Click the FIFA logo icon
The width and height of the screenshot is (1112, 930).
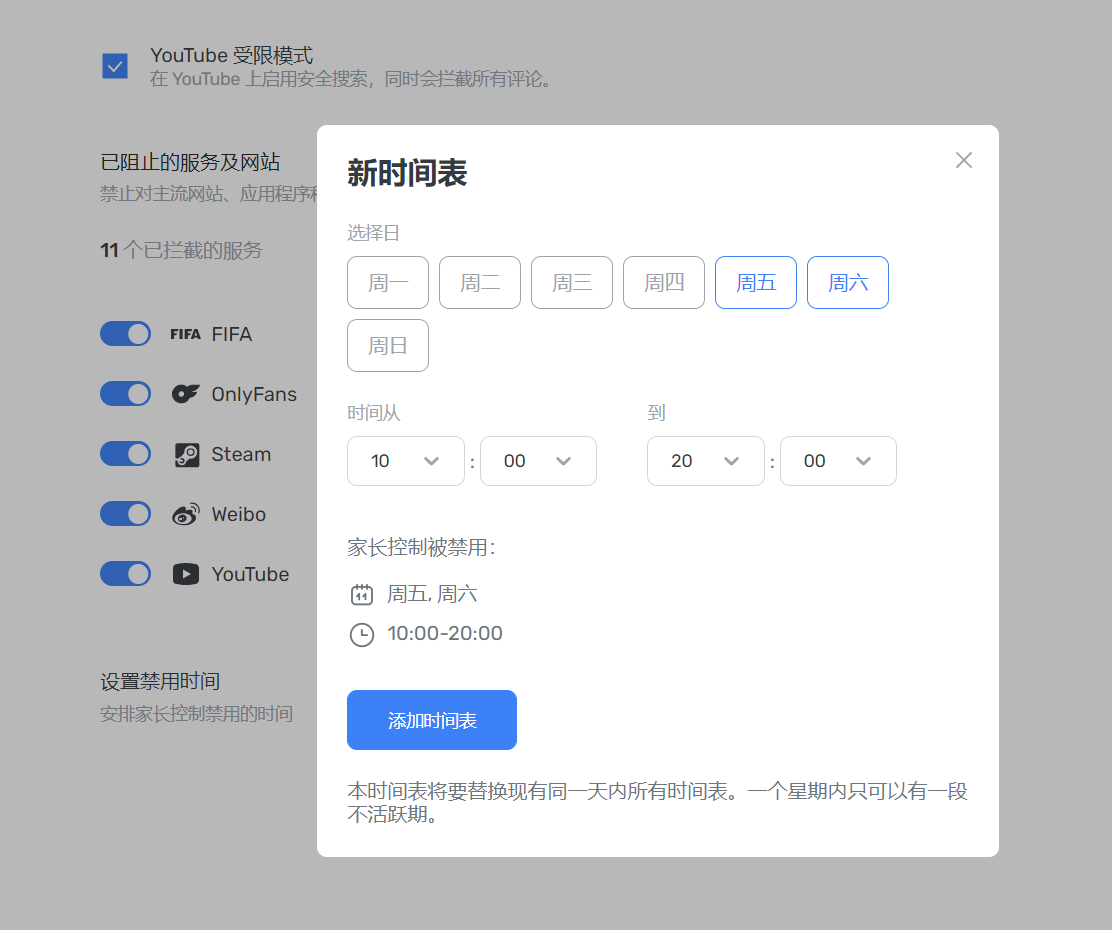(x=186, y=334)
